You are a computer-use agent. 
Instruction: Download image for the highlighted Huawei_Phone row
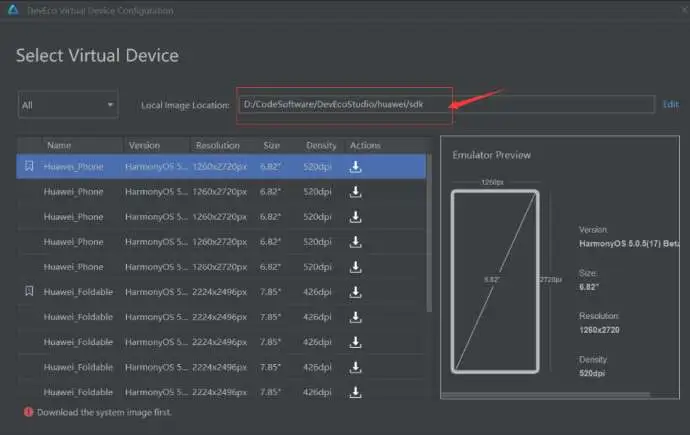pyautogui.click(x=356, y=167)
